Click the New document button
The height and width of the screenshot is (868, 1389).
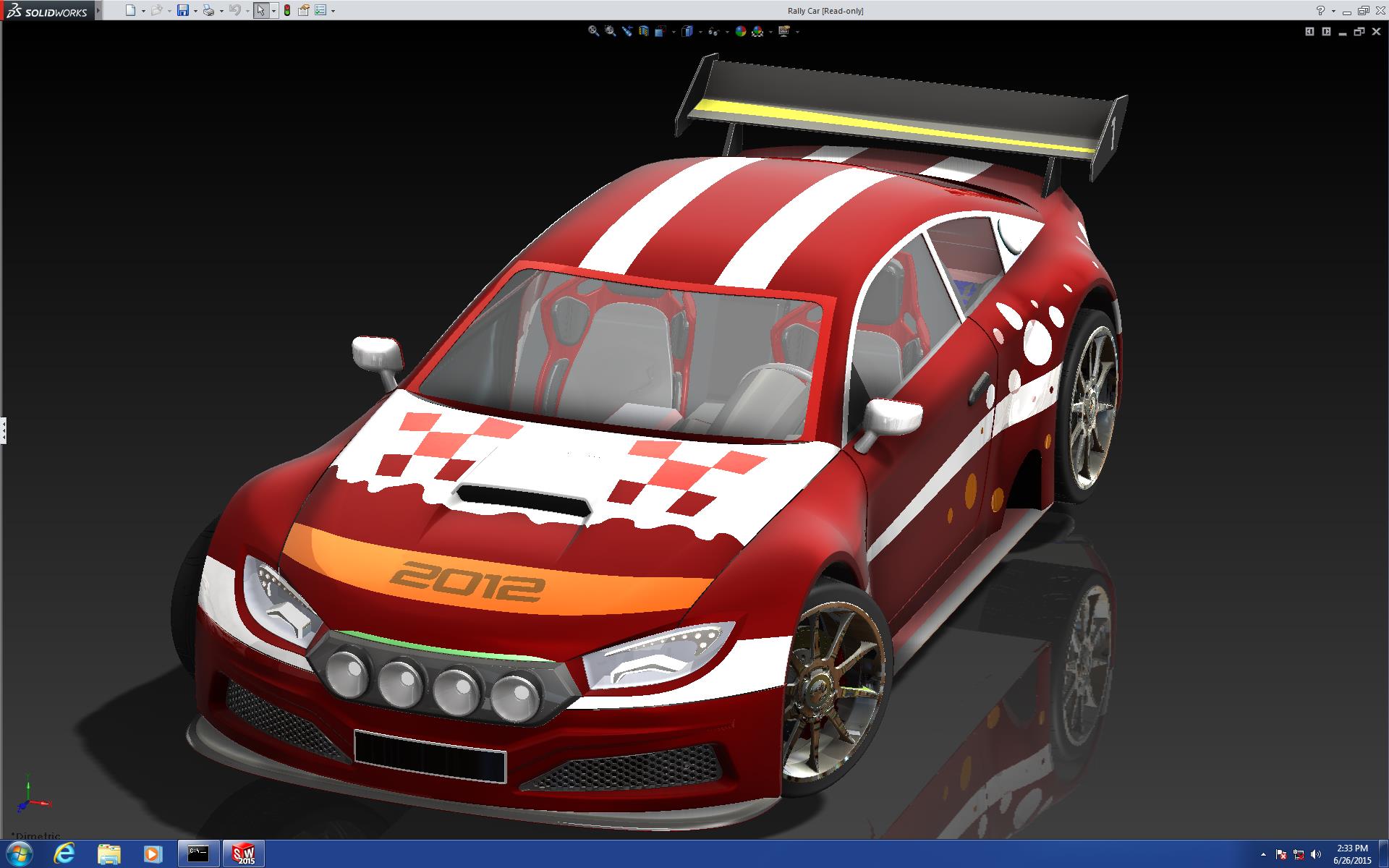coord(130,10)
